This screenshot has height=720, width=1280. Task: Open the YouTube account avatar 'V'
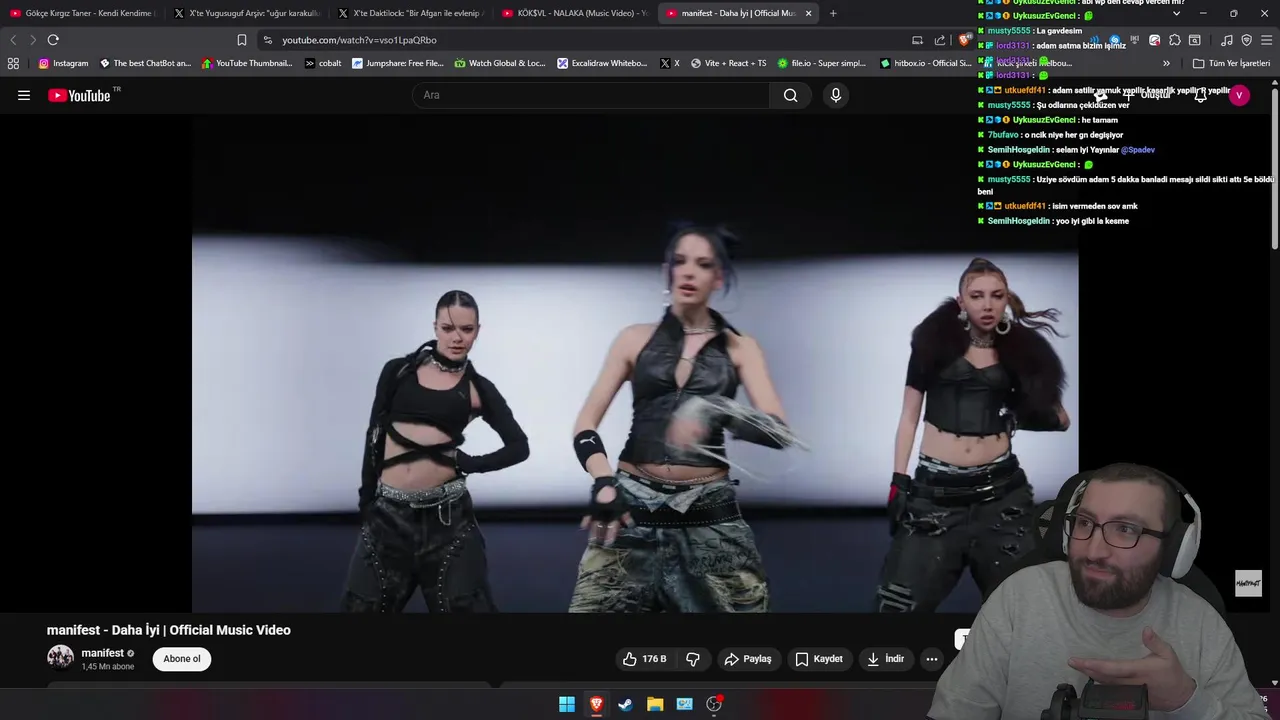(1239, 95)
